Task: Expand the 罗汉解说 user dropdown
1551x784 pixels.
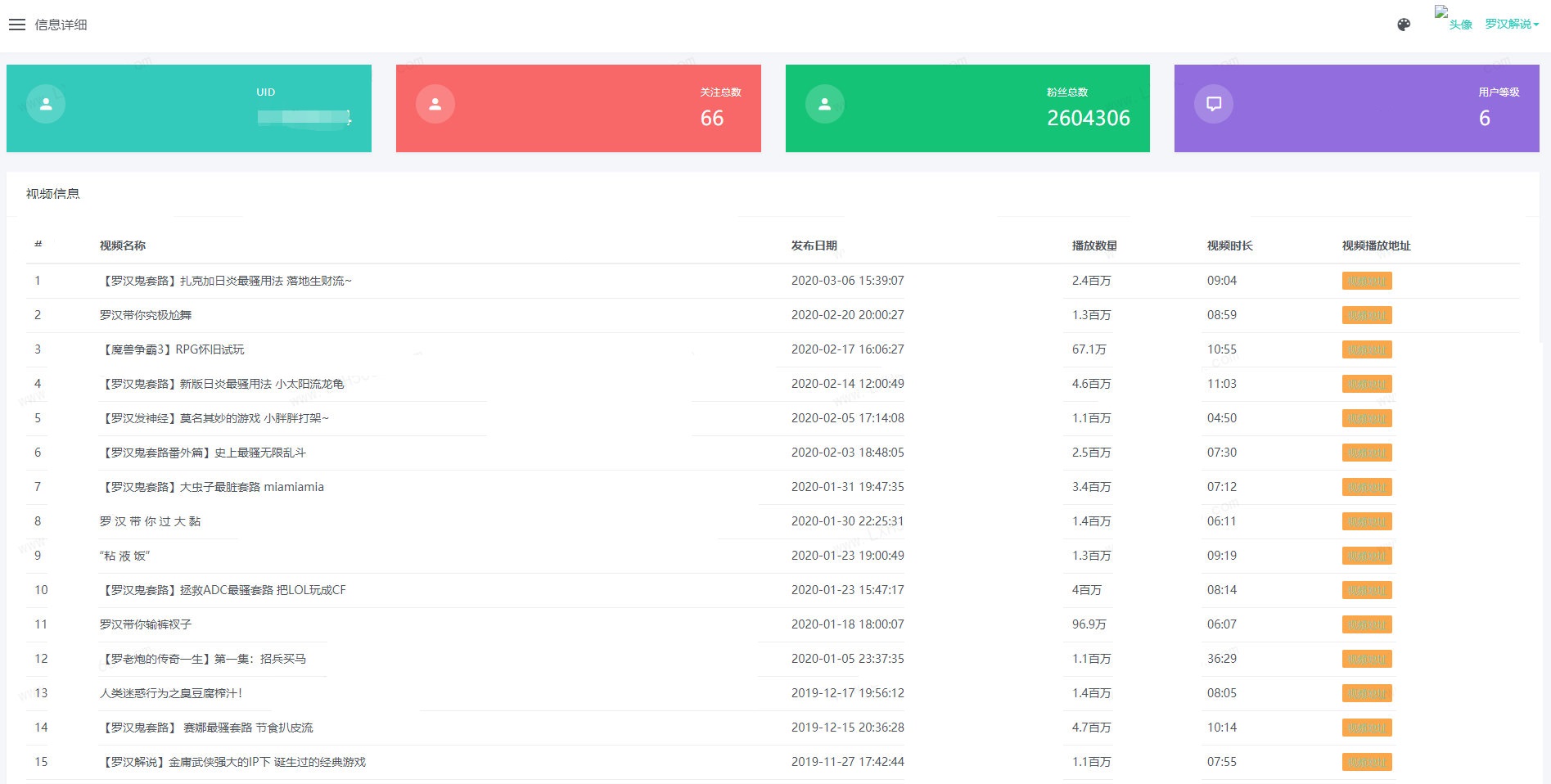Action: click(x=1512, y=24)
